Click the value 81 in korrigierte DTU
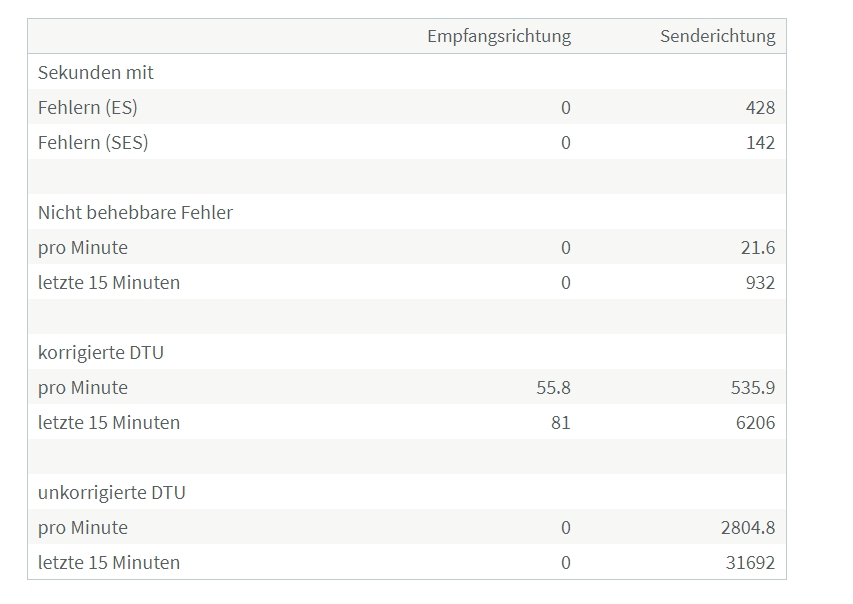 click(561, 422)
